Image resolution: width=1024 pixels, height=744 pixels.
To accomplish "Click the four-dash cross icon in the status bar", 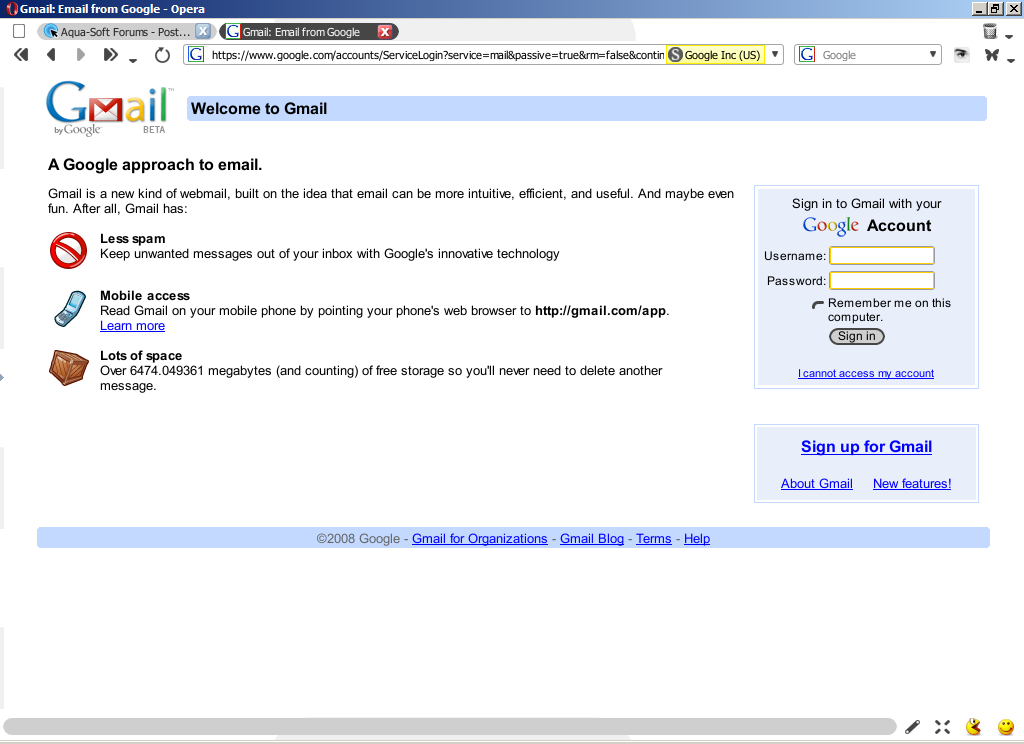I will [942, 726].
